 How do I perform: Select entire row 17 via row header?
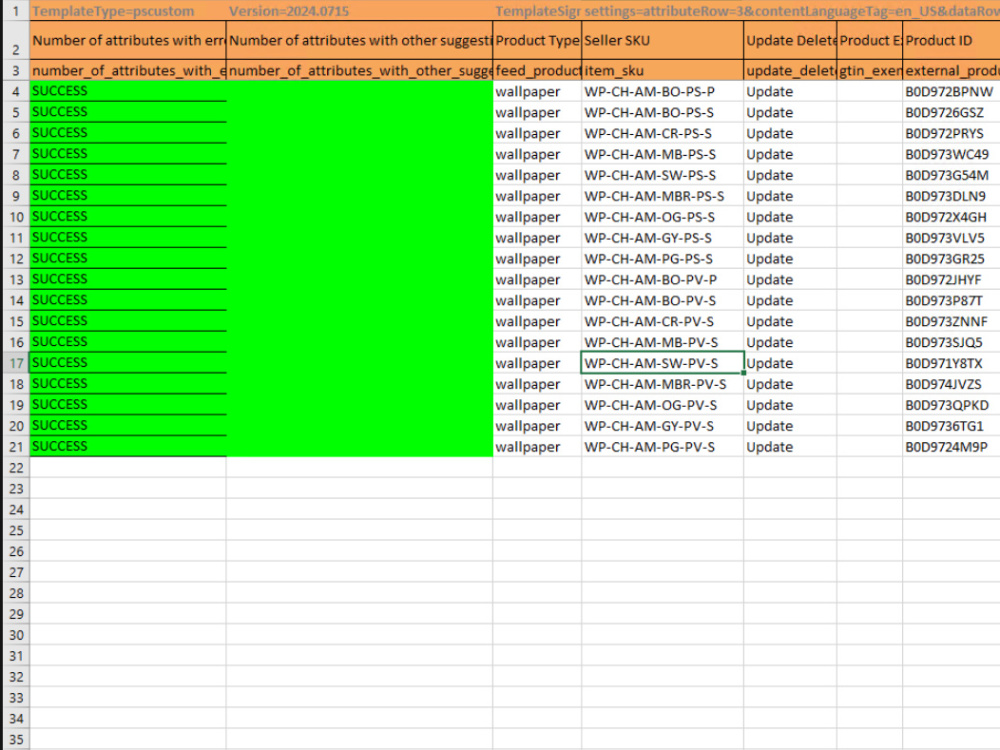tap(16, 363)
